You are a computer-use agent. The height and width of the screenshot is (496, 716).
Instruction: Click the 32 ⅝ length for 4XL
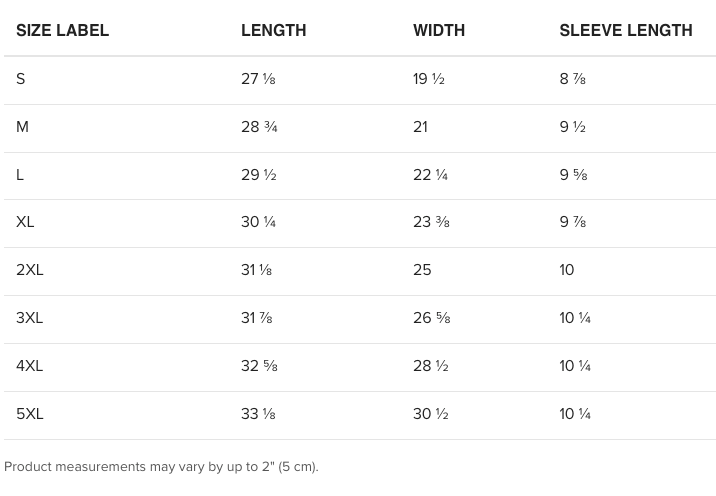pos(259,366)
